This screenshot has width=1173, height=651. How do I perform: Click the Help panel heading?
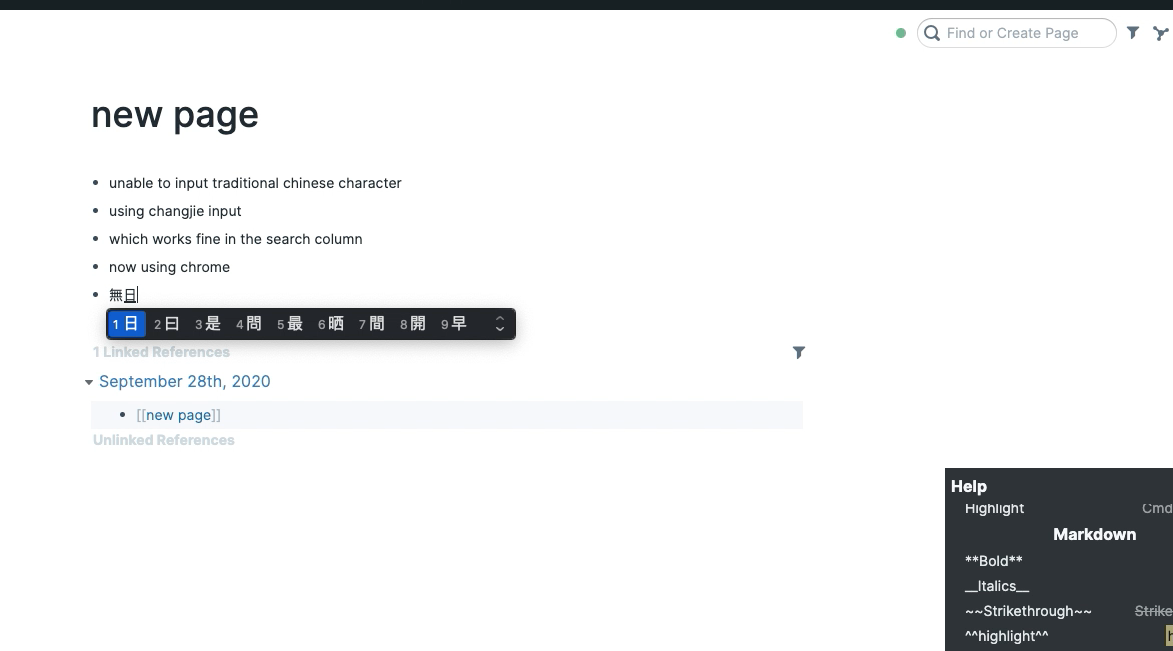click(969, 486)
